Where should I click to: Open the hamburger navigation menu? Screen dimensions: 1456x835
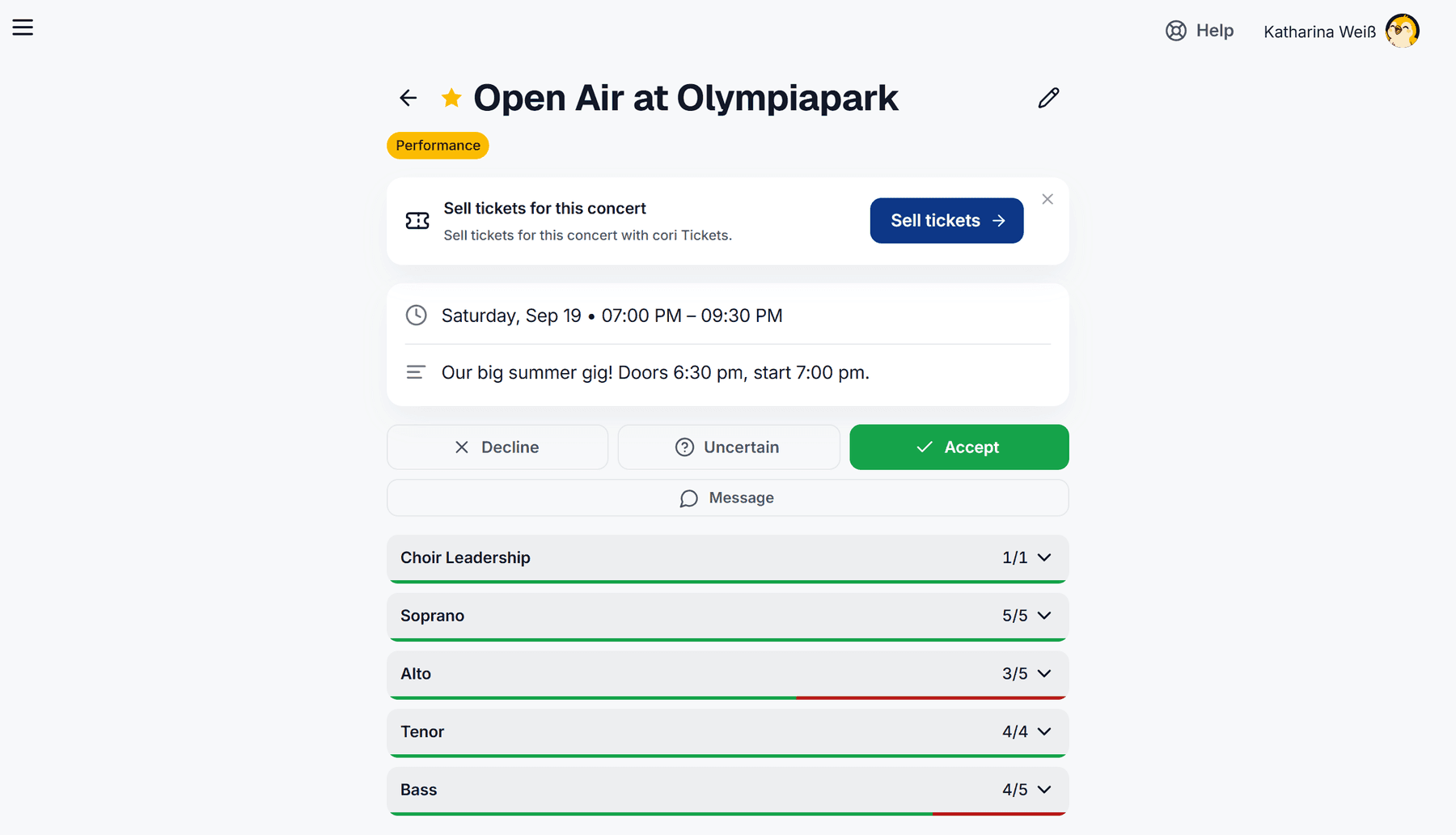point(23,28)
